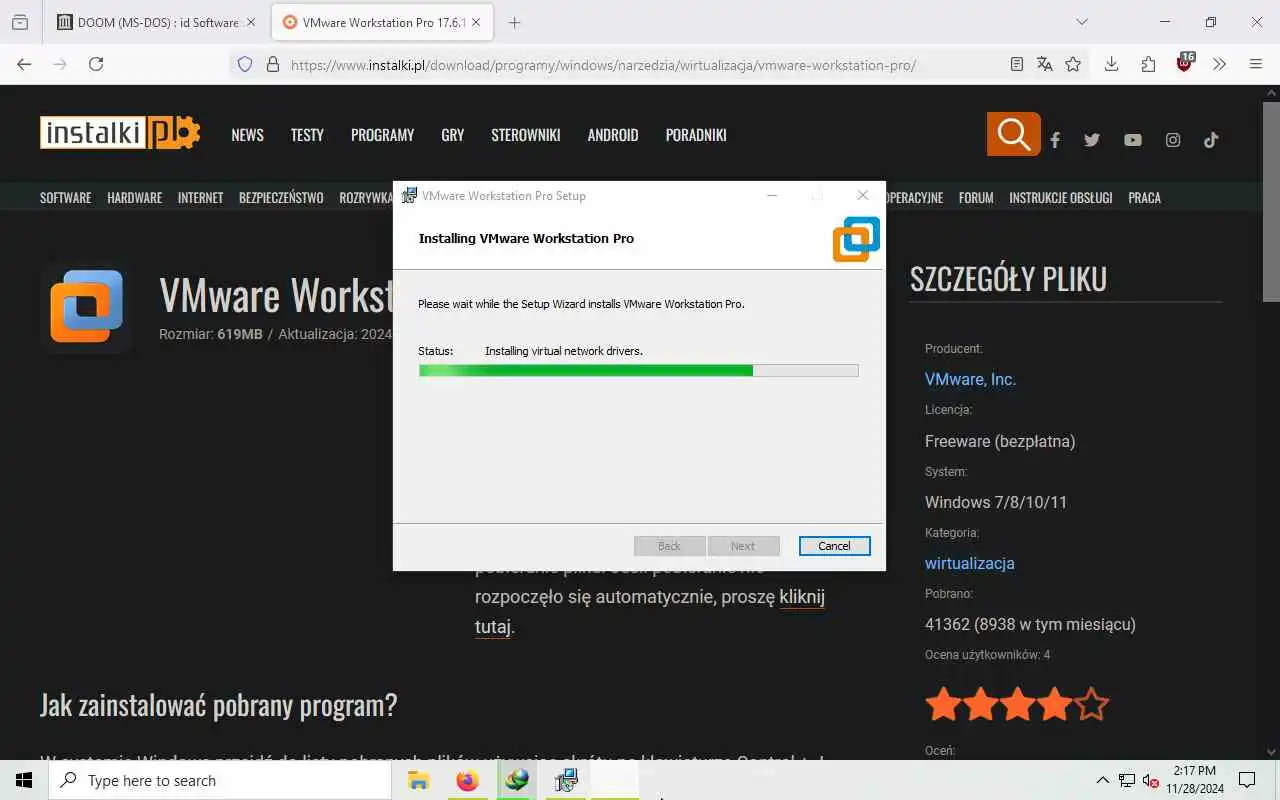Go to the PRACA submenu link

click(1145, 198)
